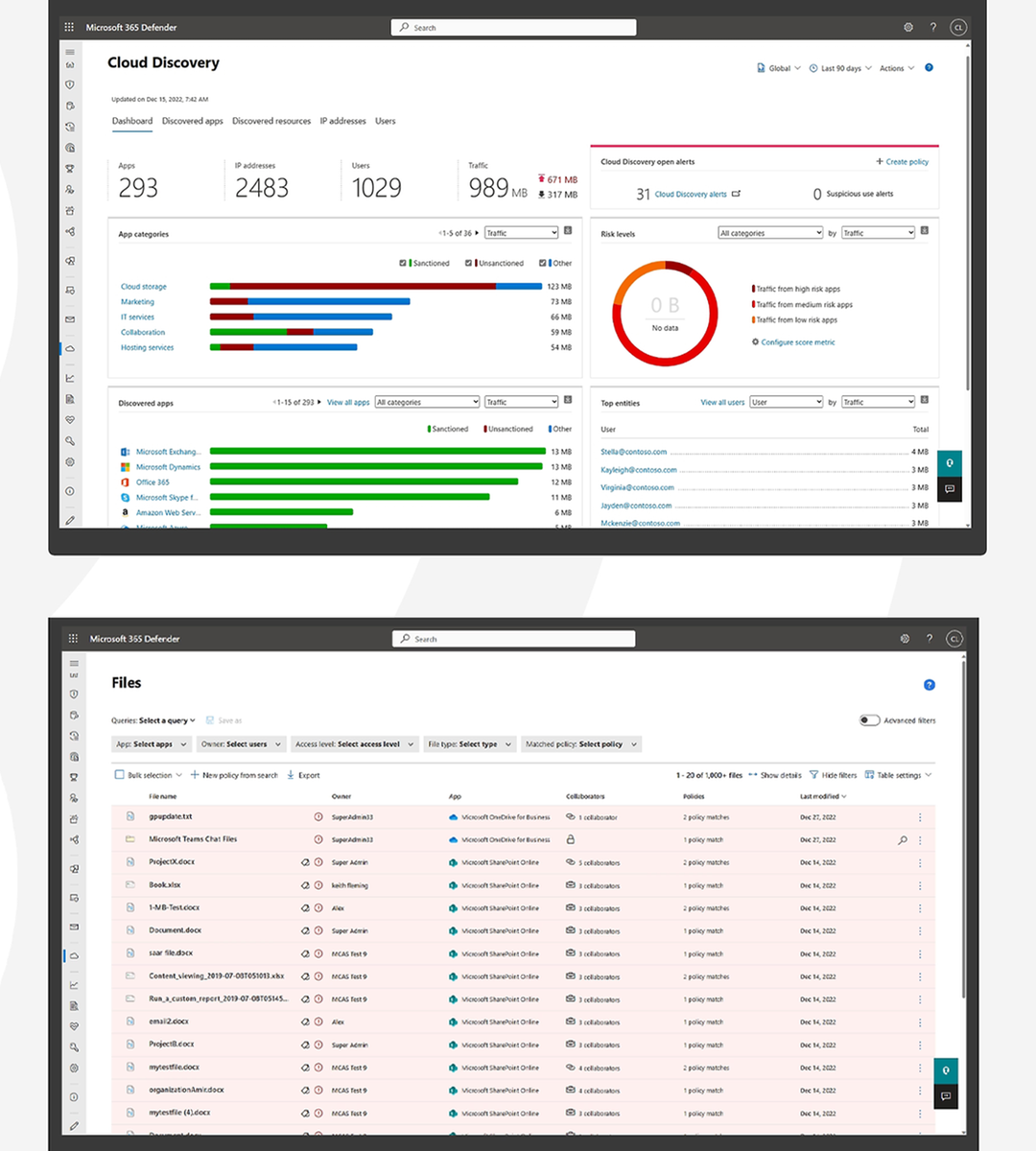The height and width of the screenshot is (1151, 1036).
Task: Export the Discovered apps card data
Action: tap(568, 400)
